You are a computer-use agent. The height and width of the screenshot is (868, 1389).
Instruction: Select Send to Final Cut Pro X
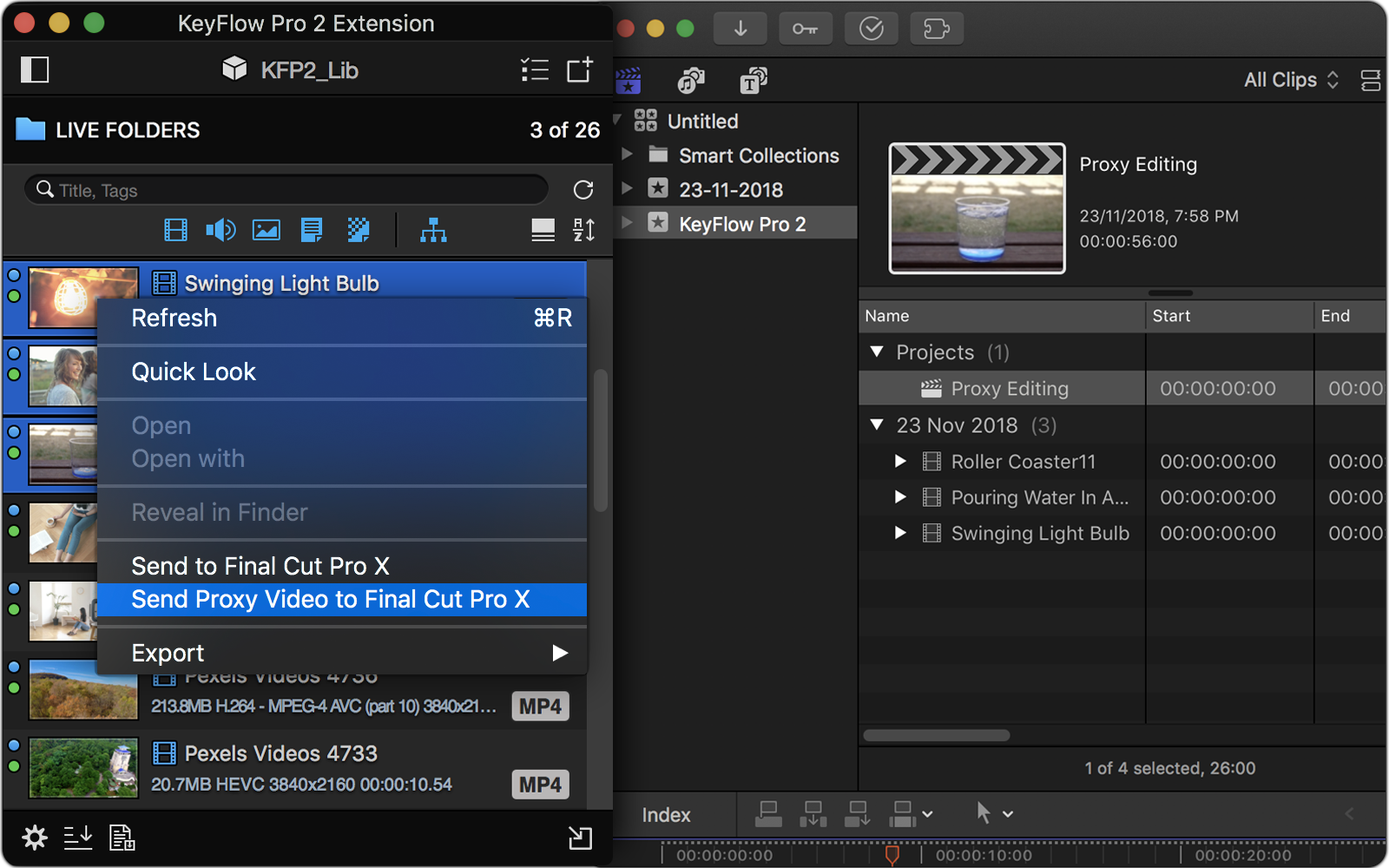click(342, 566)
